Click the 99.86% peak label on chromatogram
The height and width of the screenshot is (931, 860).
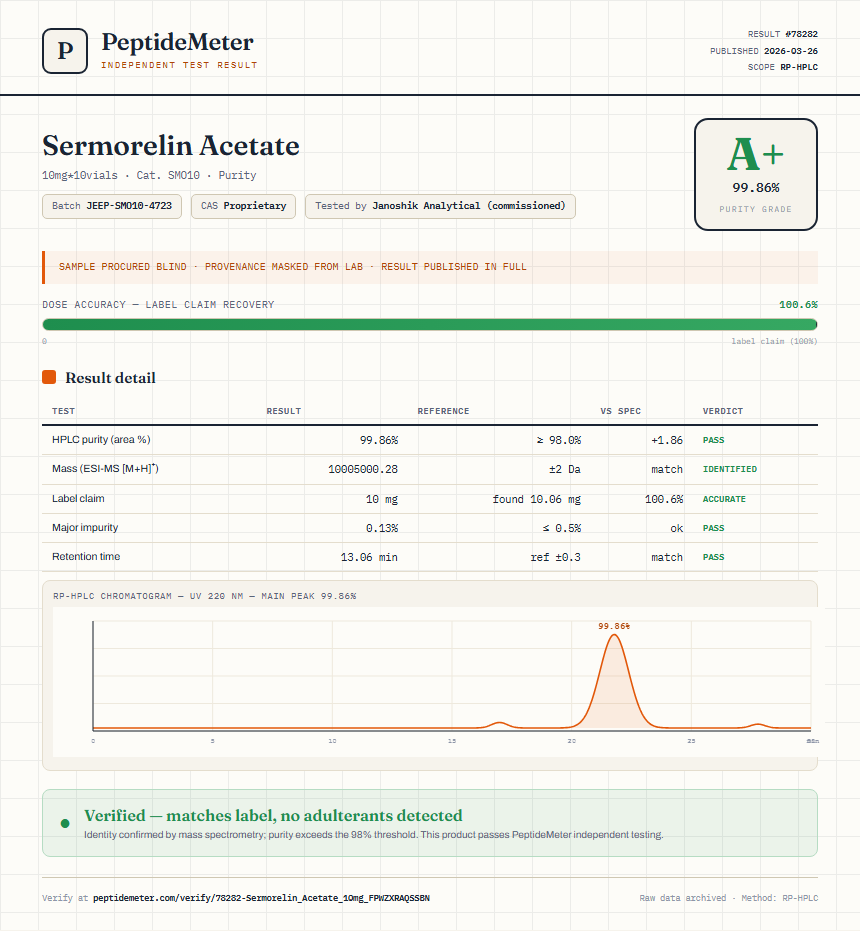[x=614, y=626]
